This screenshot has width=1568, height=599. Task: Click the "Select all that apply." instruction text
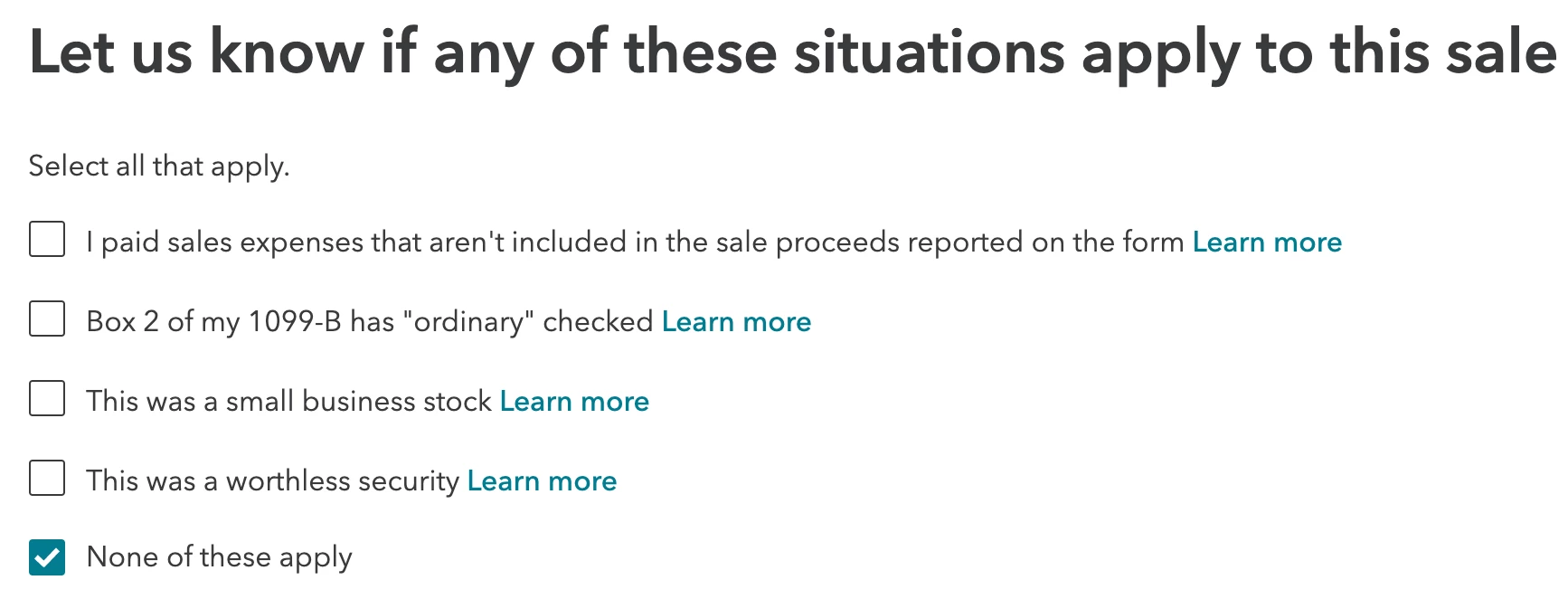(x=159, y=166)
